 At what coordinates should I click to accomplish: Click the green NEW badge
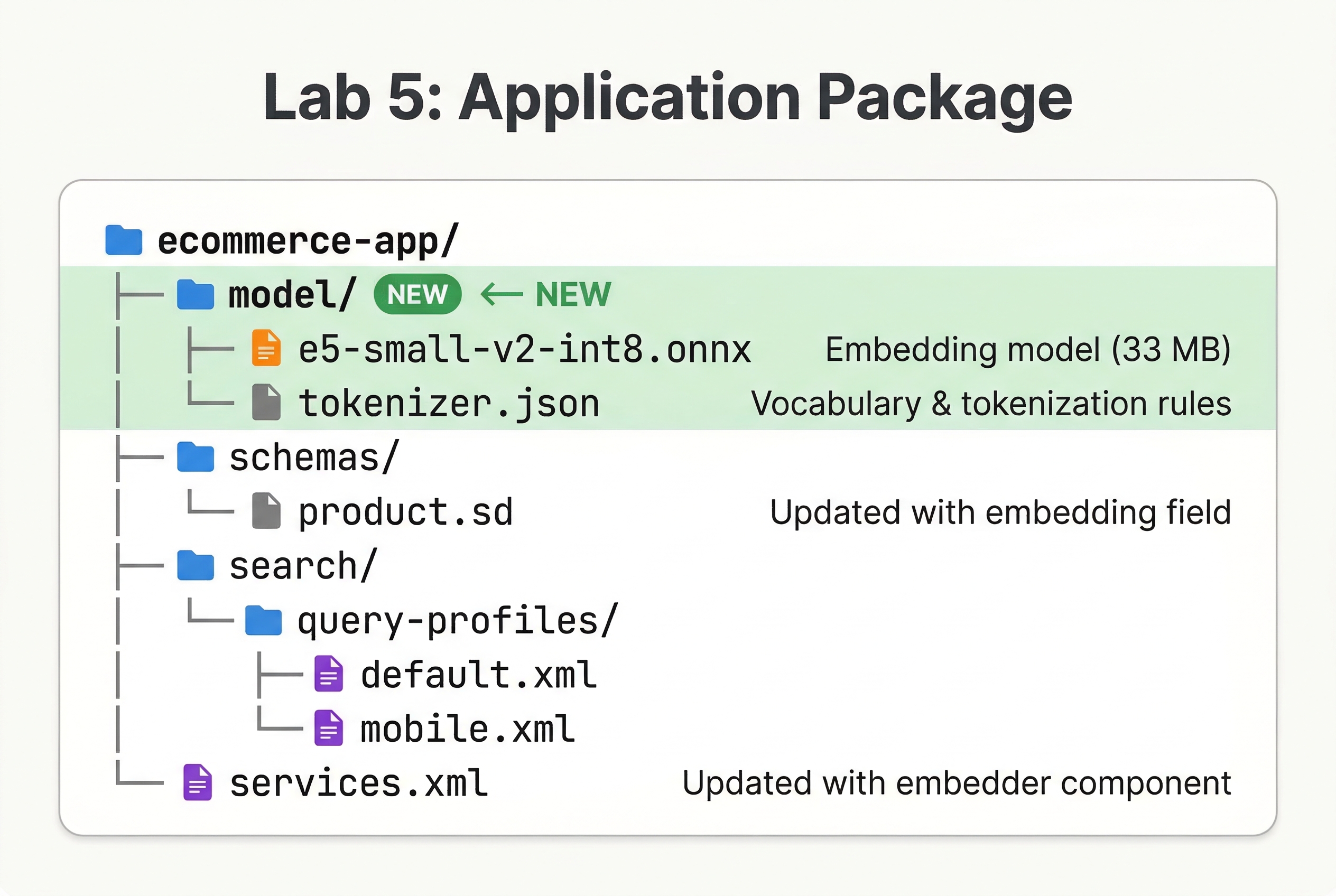tap(417, 294)
